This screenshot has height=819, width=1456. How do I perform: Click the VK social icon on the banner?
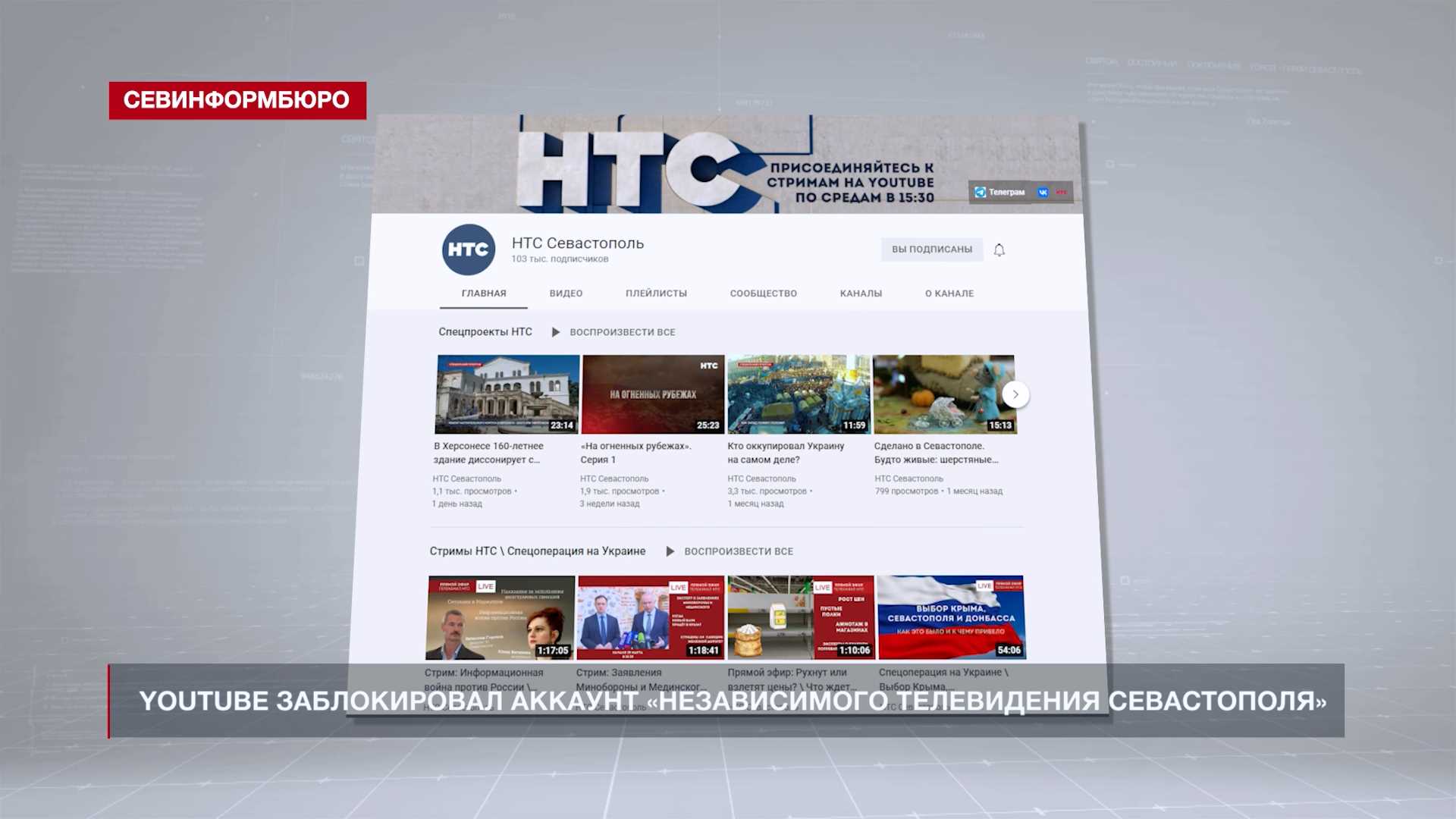(1043, 192)
